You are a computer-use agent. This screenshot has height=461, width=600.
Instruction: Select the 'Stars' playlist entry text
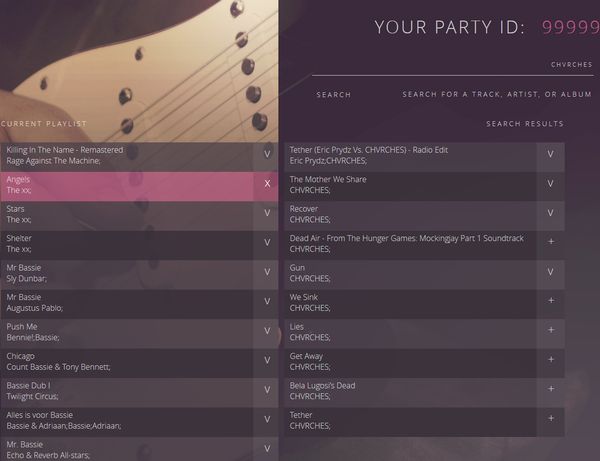point(15,209)
